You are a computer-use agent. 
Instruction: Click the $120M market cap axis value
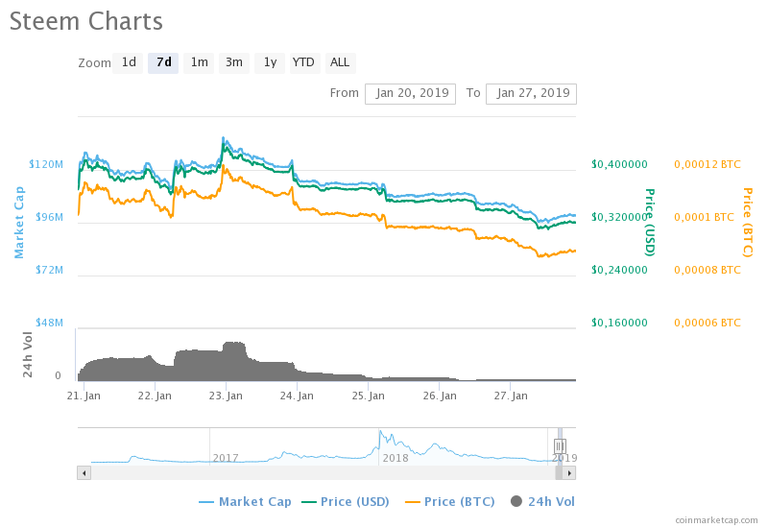46,164
